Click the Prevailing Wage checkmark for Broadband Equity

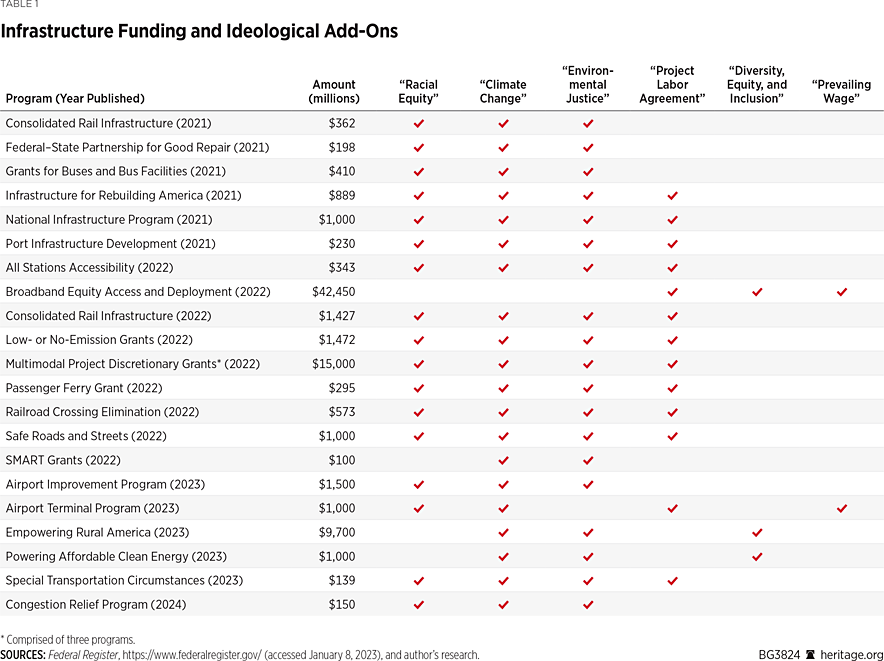[842, 292]
